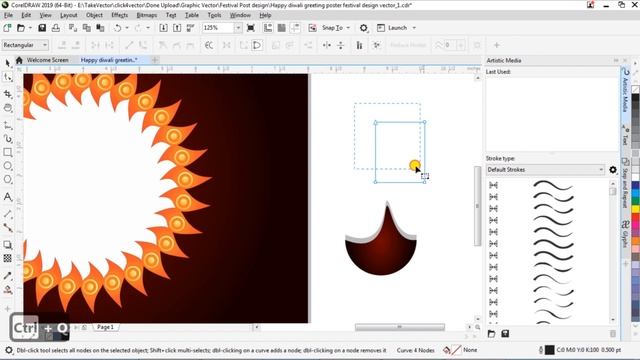The image size is (640, 360).
Task: Select the Polygon tool
Action: [7, 179]
